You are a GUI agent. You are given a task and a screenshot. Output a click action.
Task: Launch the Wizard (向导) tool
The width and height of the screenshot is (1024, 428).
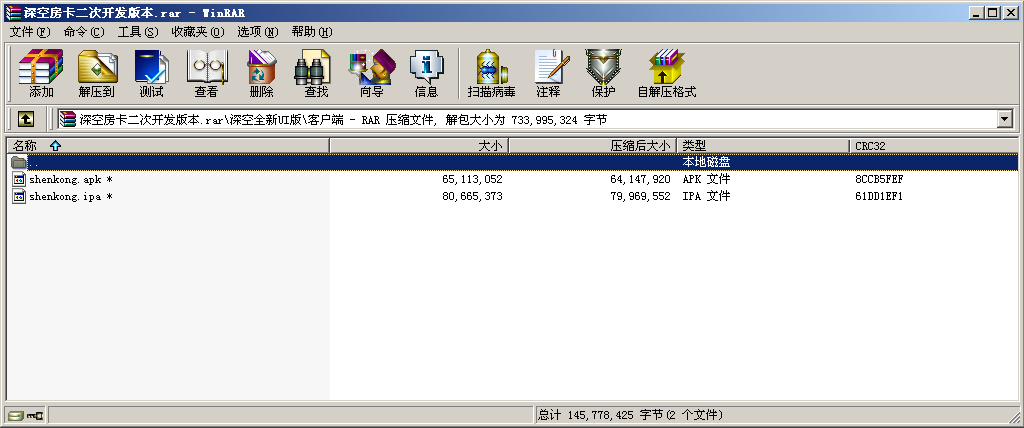(x=371, y=73)
